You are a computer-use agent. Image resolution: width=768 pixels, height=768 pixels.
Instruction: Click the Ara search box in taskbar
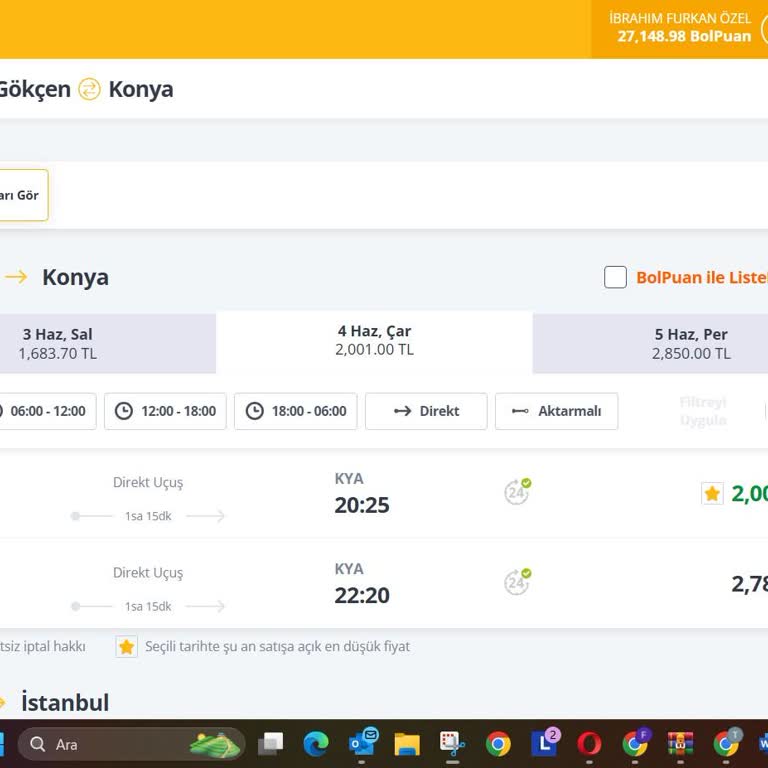coord(131,744)
